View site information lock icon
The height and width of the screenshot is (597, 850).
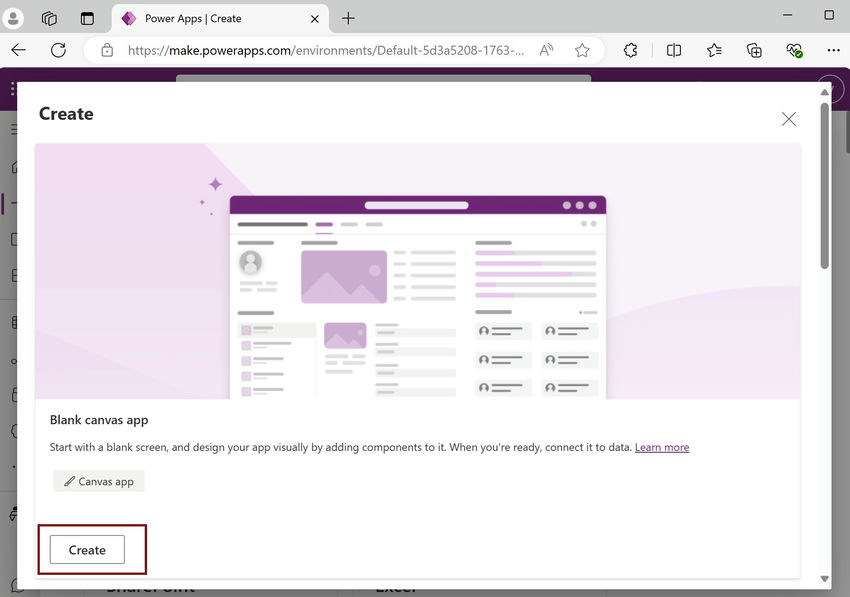107,50
